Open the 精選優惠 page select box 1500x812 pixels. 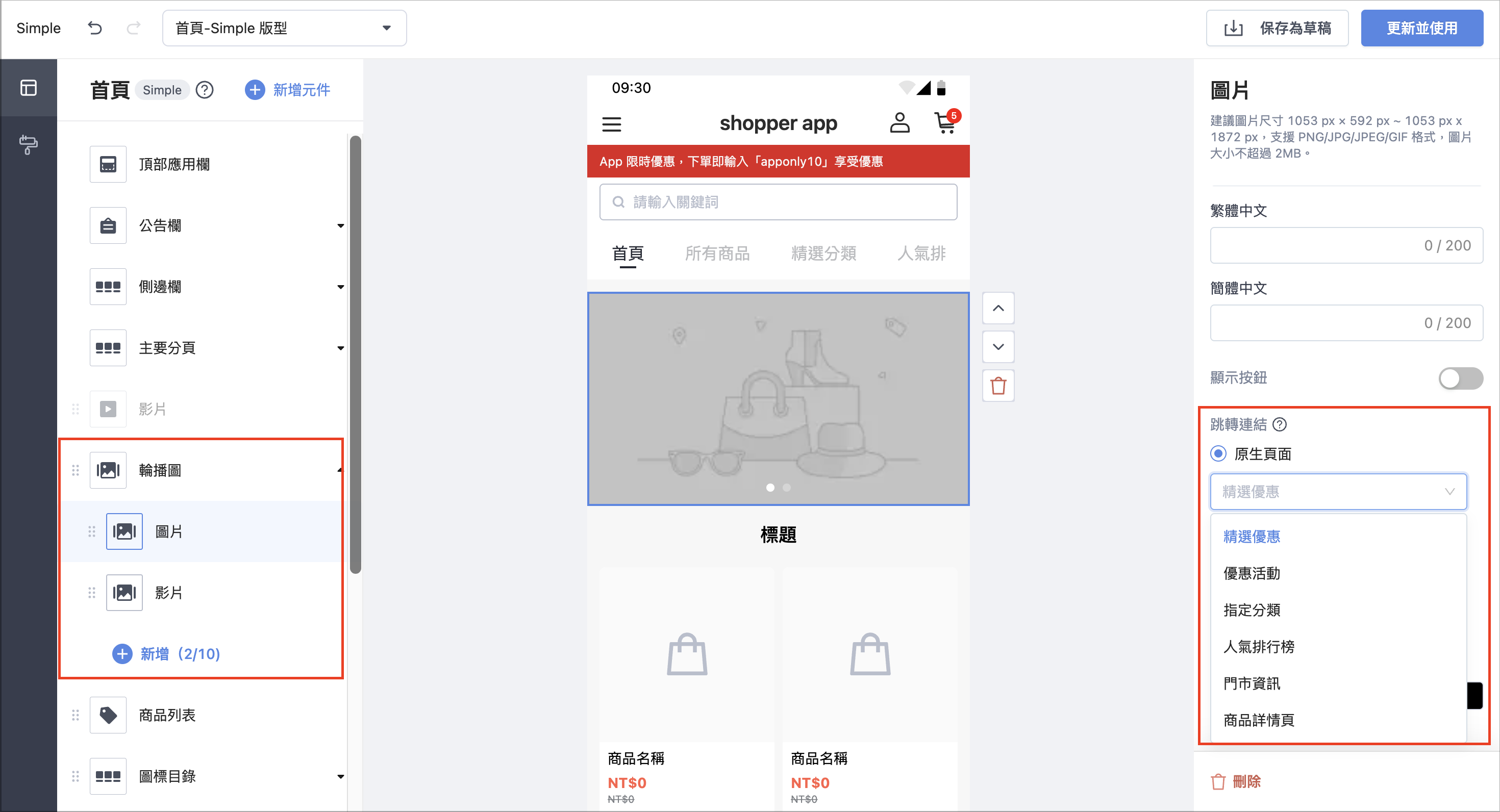[1338, 492]
